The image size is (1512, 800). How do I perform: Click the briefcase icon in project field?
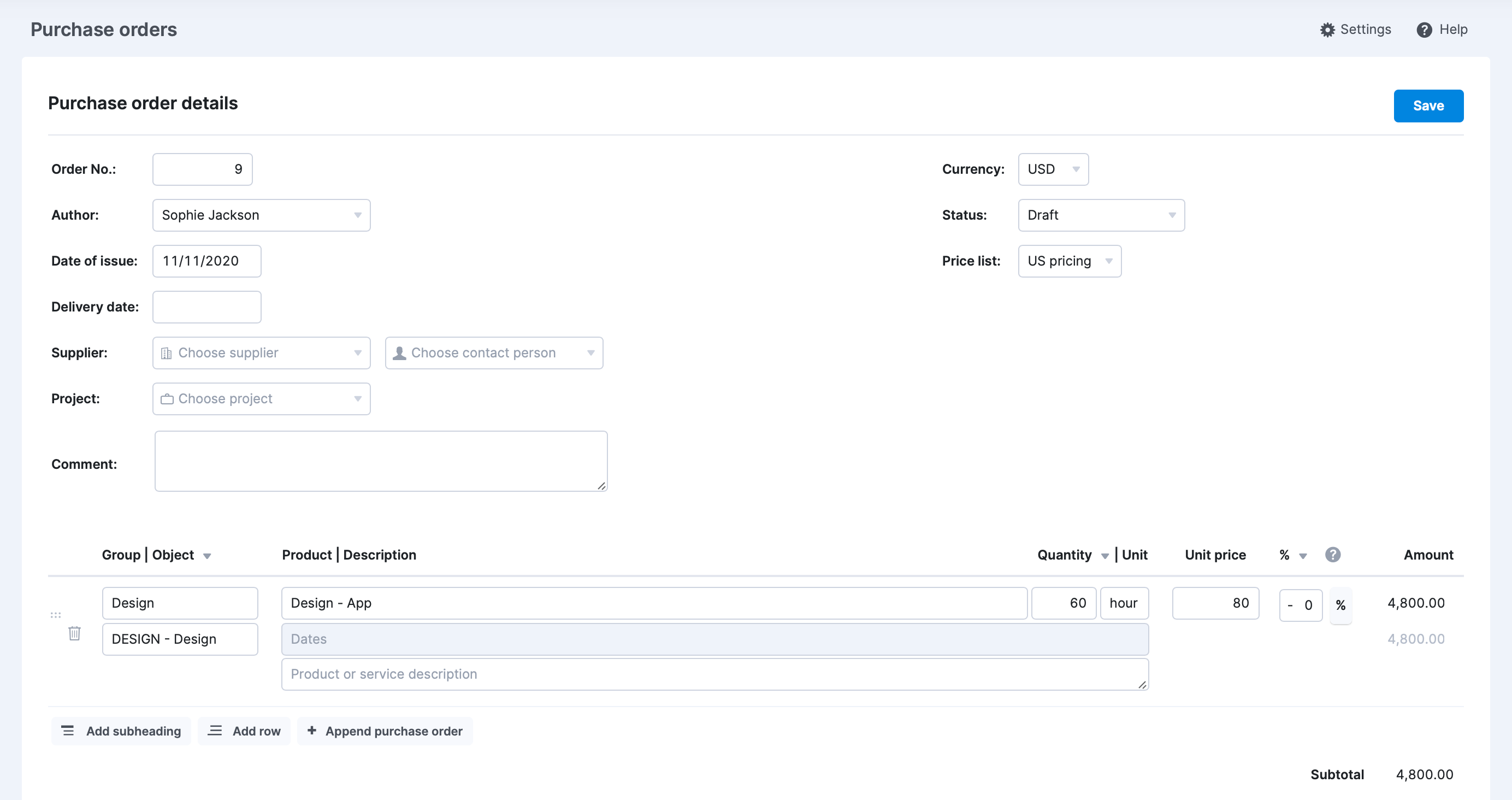coord(167,398)
